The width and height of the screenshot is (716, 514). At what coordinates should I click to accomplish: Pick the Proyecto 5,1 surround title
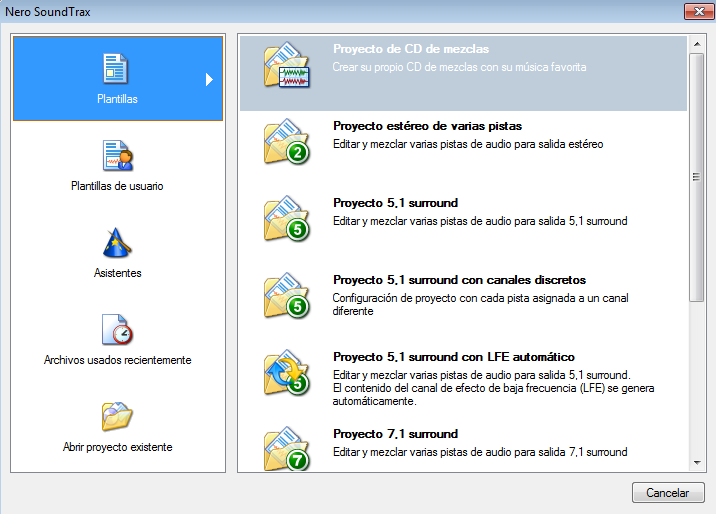395,203
